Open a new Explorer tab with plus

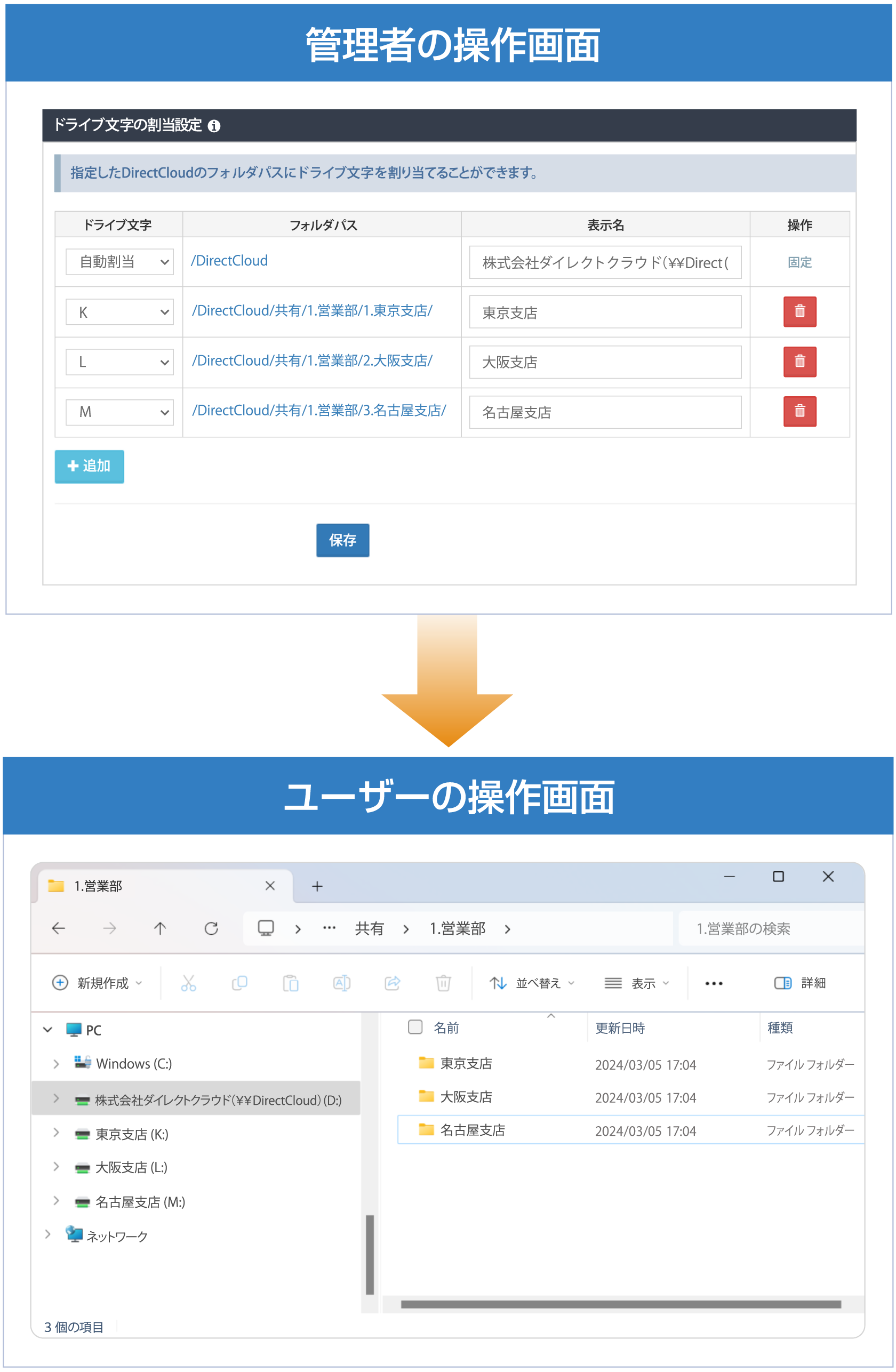(317, 886)
